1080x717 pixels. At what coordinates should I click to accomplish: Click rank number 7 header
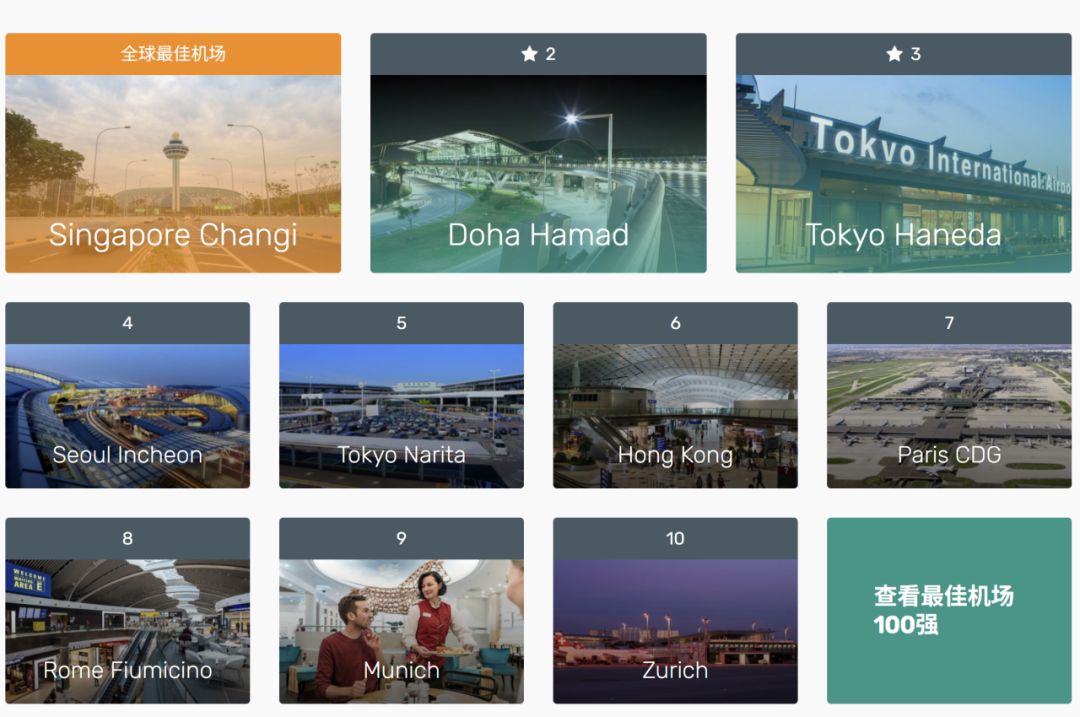click(949, 323)
